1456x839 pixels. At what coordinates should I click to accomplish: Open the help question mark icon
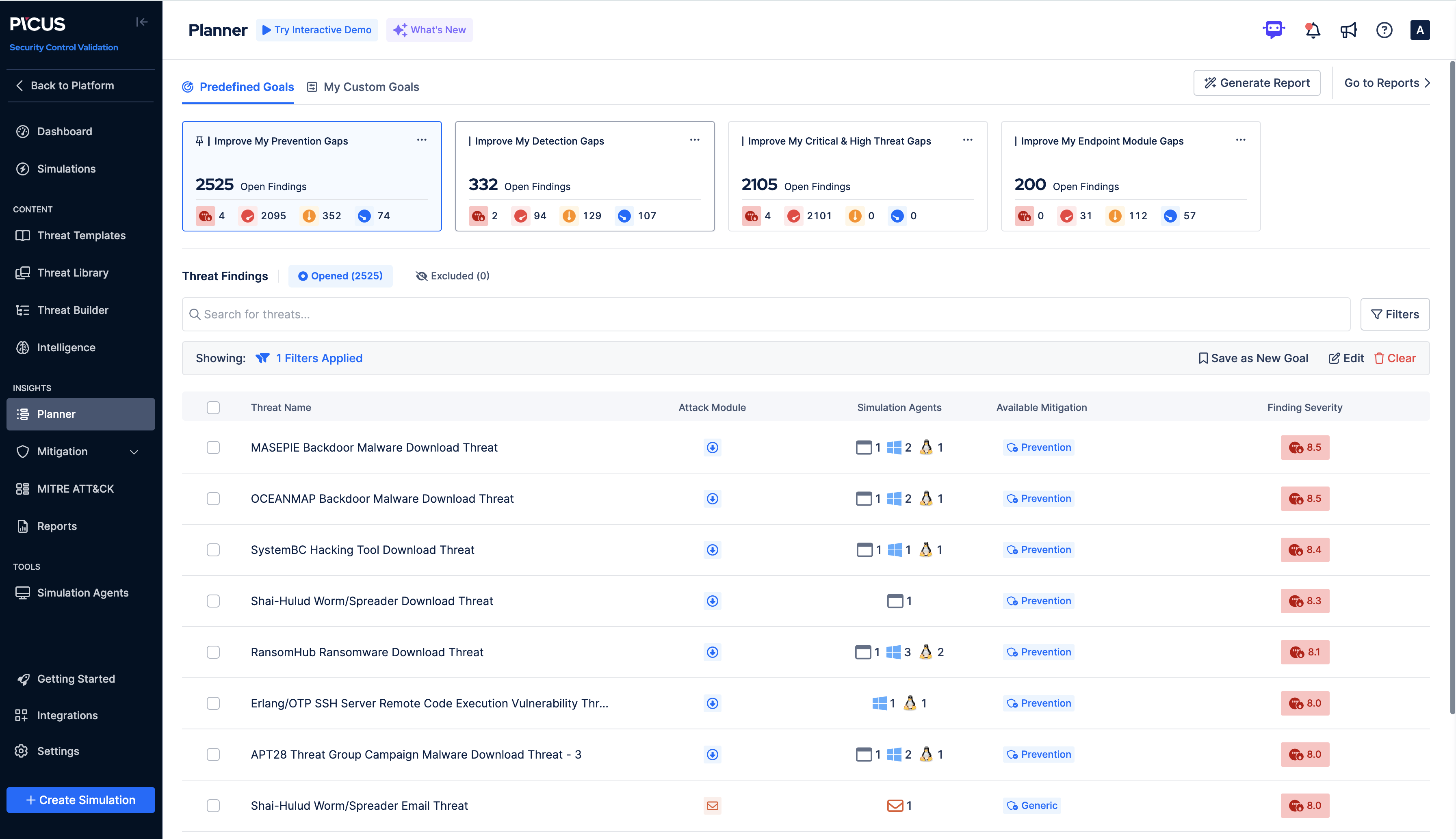tap(1384, 30)
